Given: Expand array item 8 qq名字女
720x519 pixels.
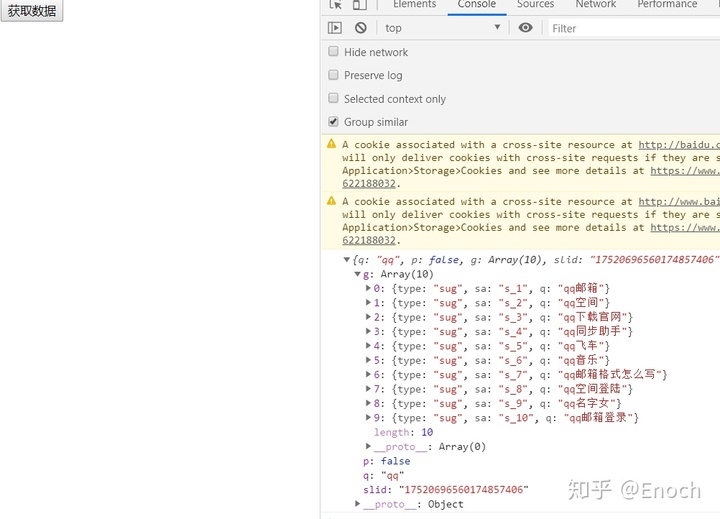Looking at the screenshot, I should point(368,403).
